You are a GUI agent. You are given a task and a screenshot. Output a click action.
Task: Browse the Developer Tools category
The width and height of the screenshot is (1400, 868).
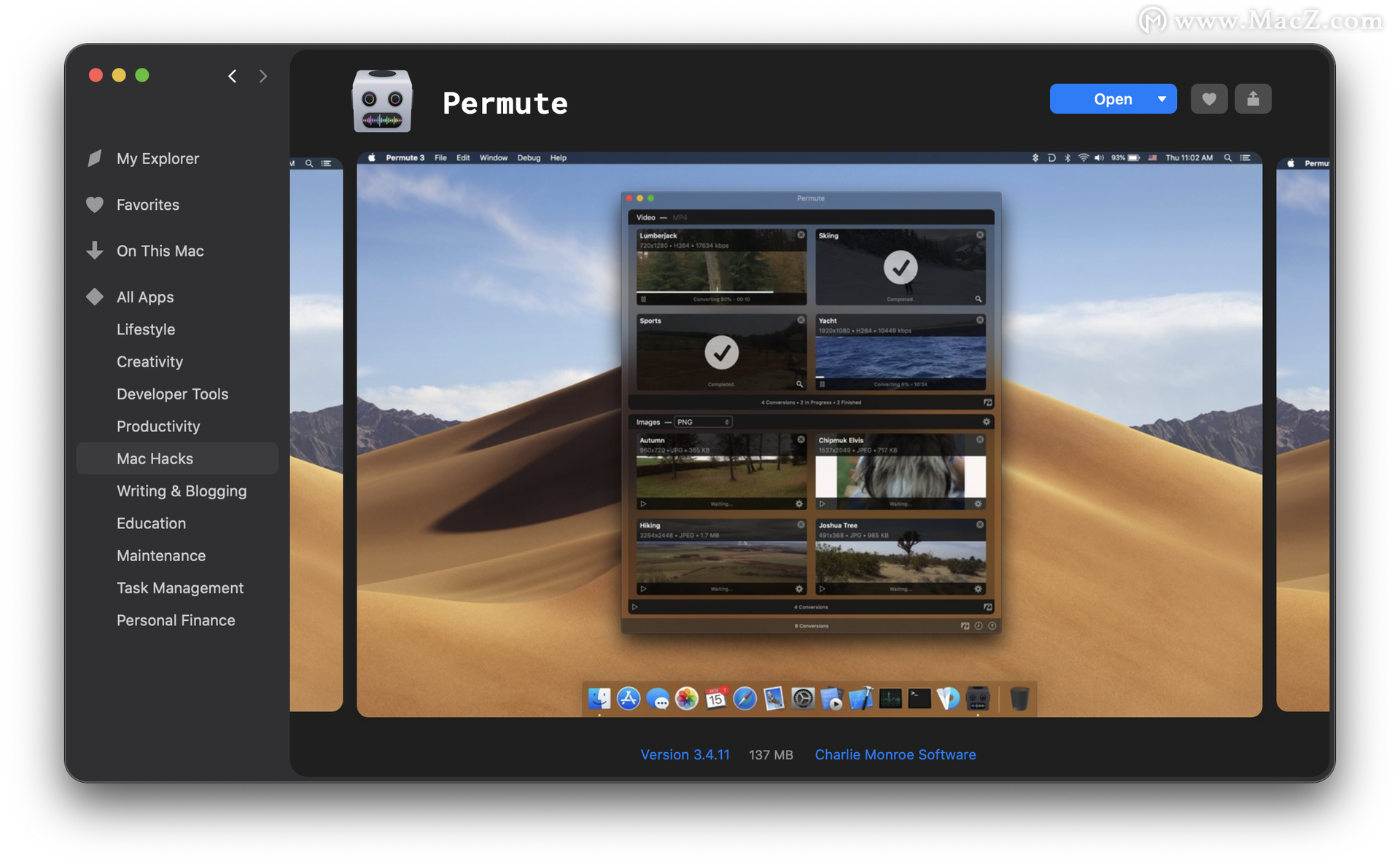[x=173, y=394]
